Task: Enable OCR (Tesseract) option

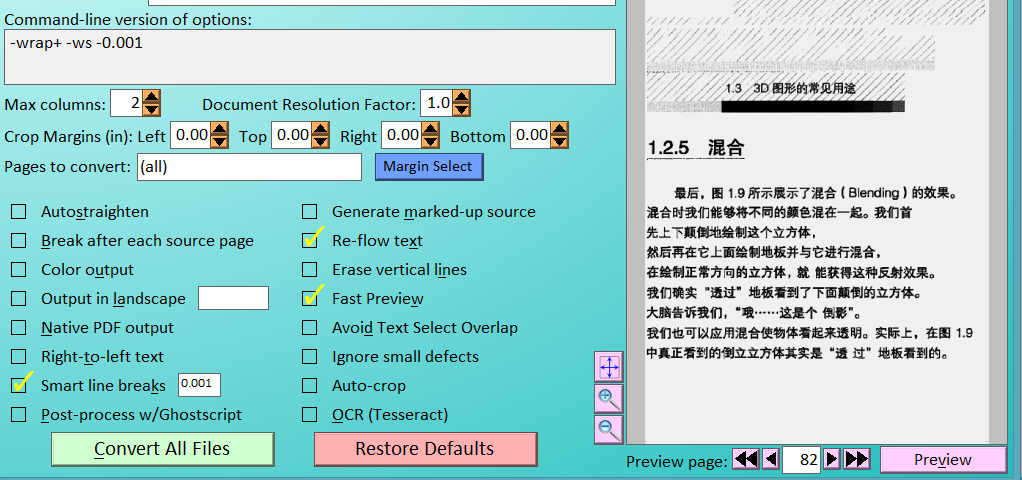Action: click(x=310, y=415)
